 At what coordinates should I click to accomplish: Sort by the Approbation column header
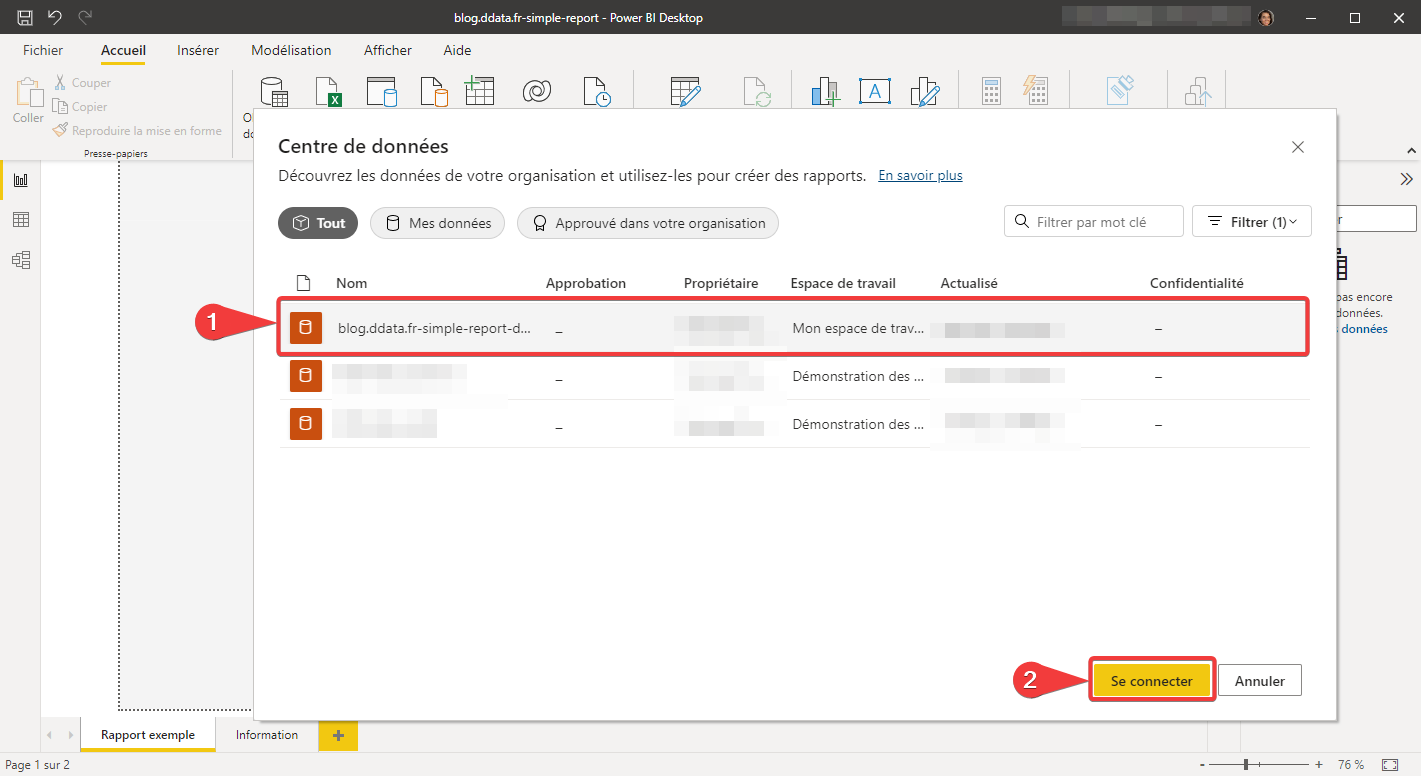pos(586,283)
